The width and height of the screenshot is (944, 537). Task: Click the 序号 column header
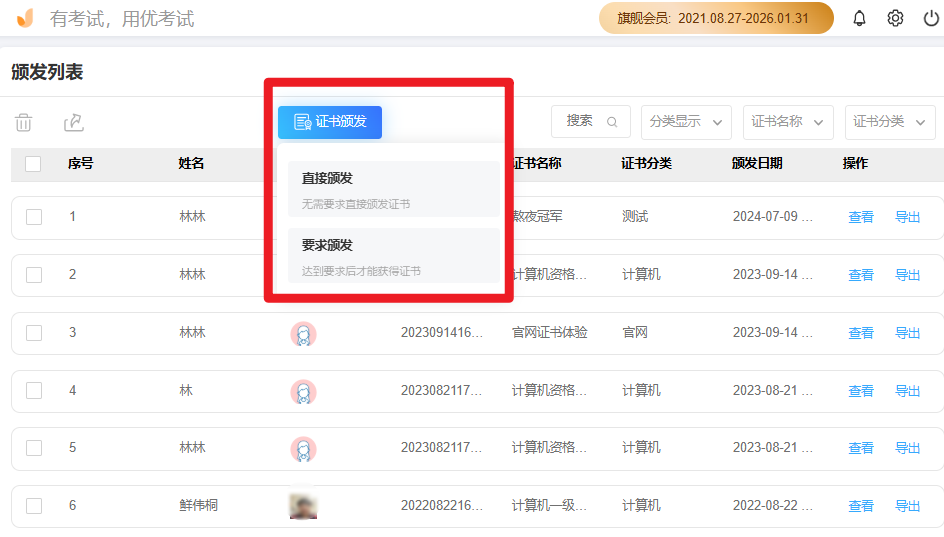point(81,164)
